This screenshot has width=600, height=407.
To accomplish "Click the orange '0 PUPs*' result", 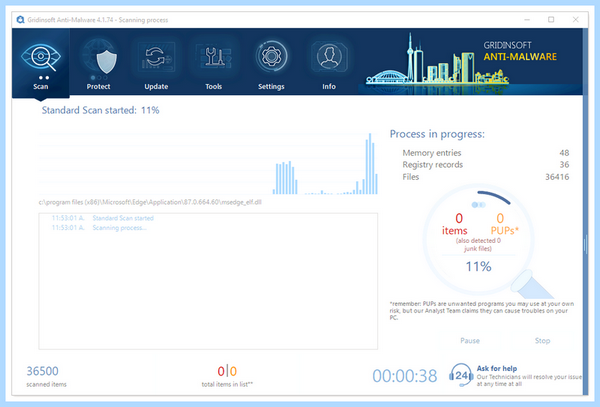I will tap(504, 224).
